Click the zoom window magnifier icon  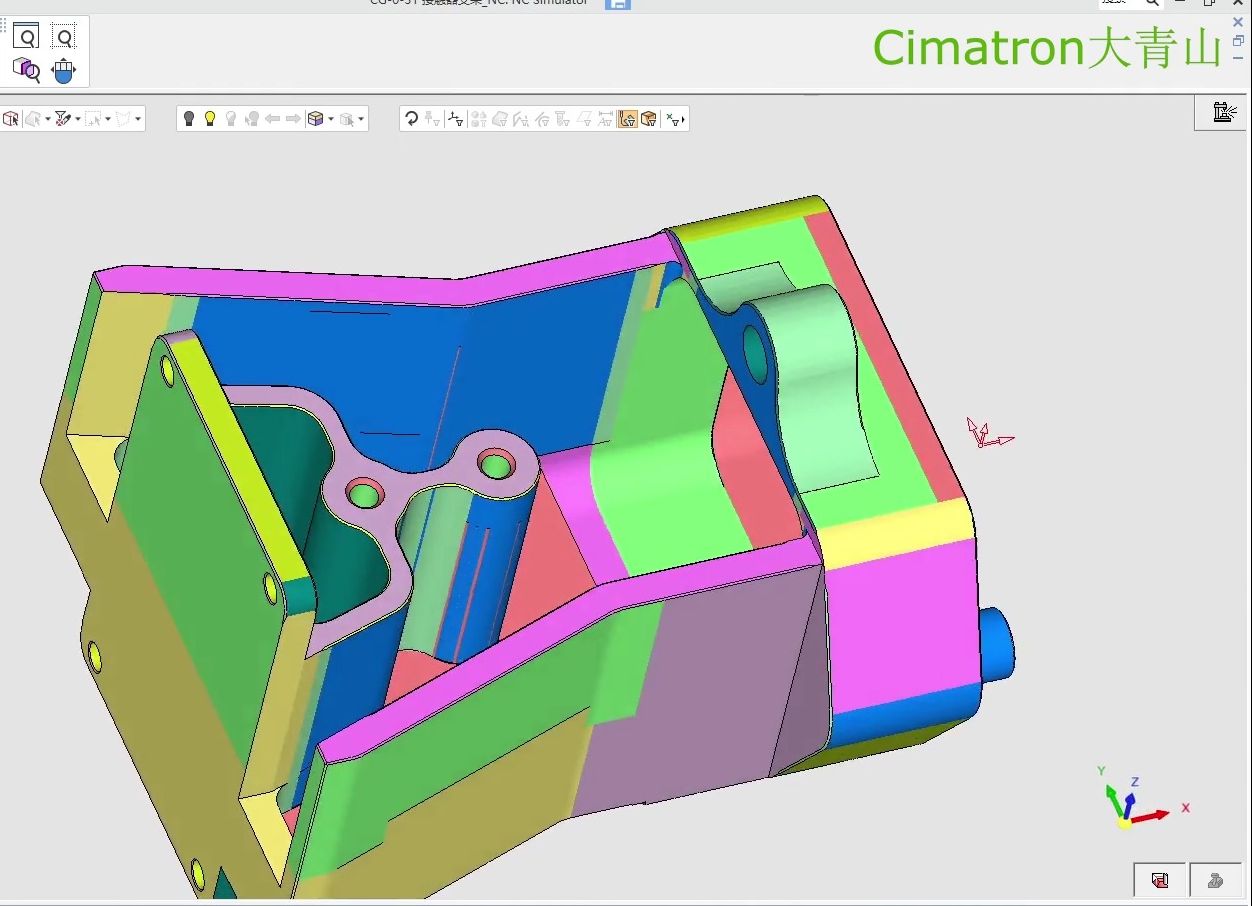(26, 38)
